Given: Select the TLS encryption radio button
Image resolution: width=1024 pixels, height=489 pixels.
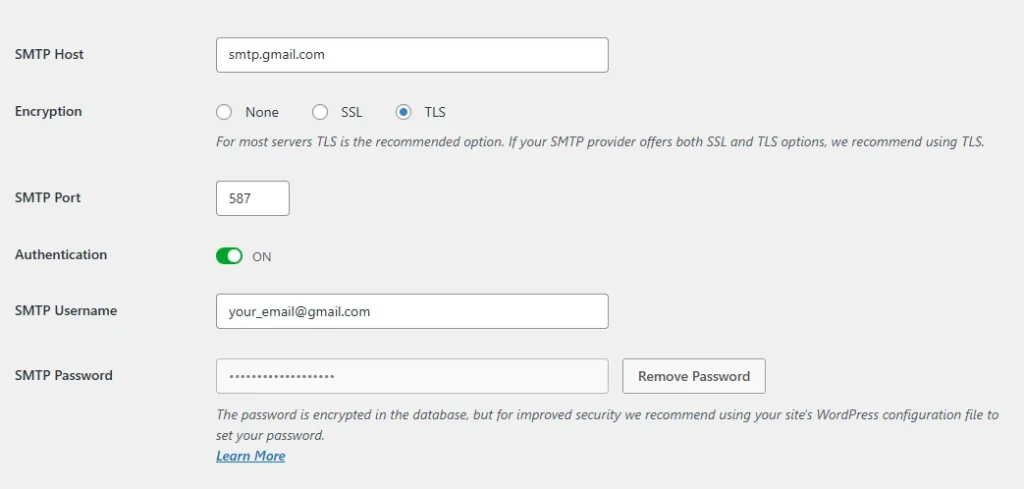Looking at the screenshot, I should (404, 112).
